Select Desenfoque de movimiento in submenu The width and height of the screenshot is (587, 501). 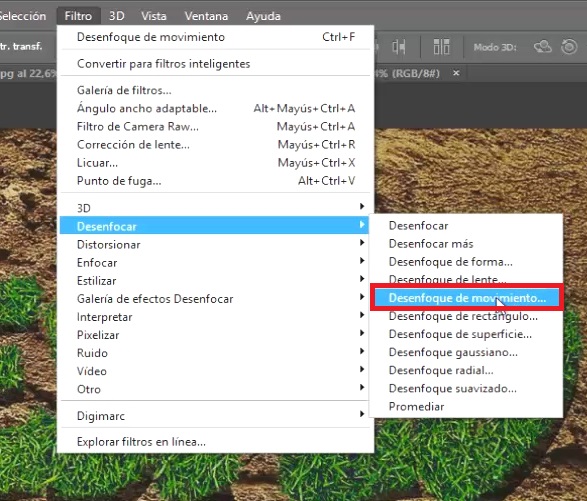(x=467, y=298)
